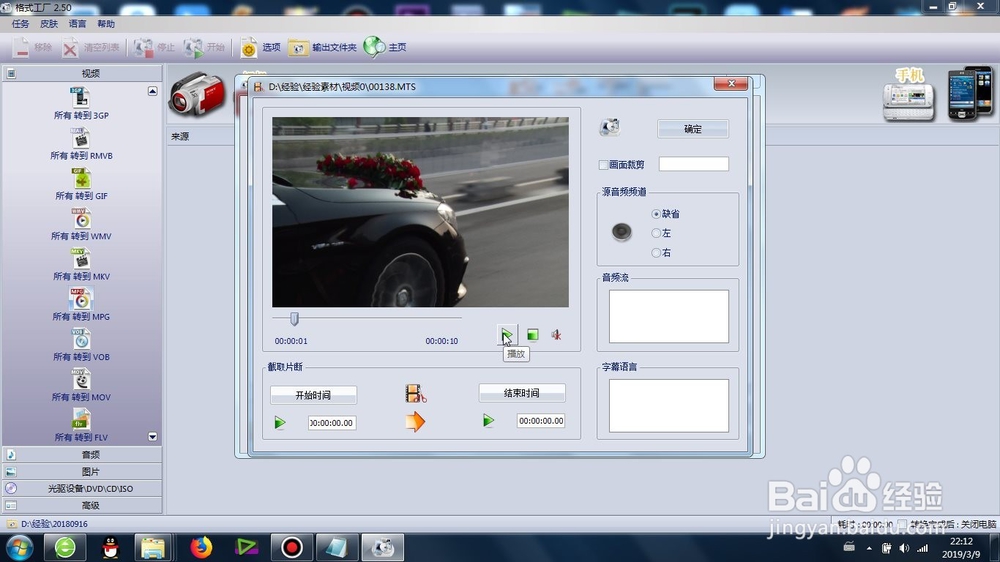This screenshot has width=1000, height=562.
Task: Open QQ penguin from the taskbar
Action: (110, 547)
